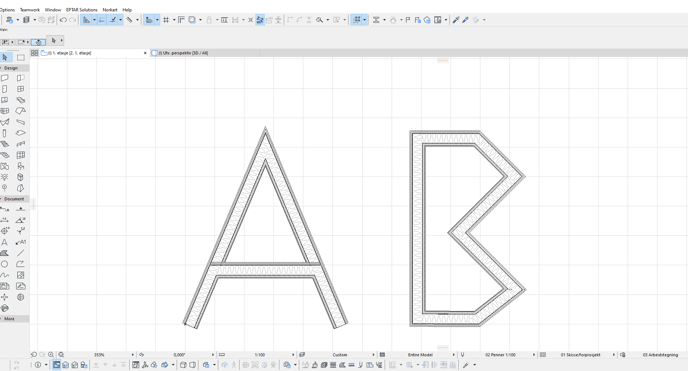Choose the Curtain Wall tool in the toolbox
This screenshot has height=371, width=688.
pos(21,155)
